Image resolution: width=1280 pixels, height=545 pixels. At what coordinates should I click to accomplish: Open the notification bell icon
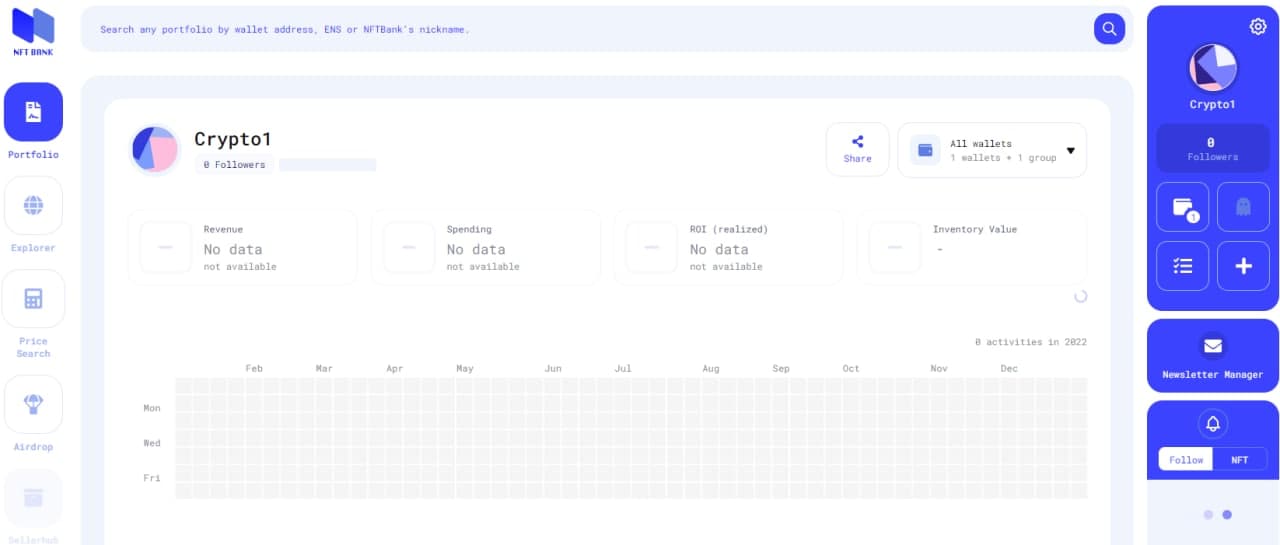coord(1213,424)
